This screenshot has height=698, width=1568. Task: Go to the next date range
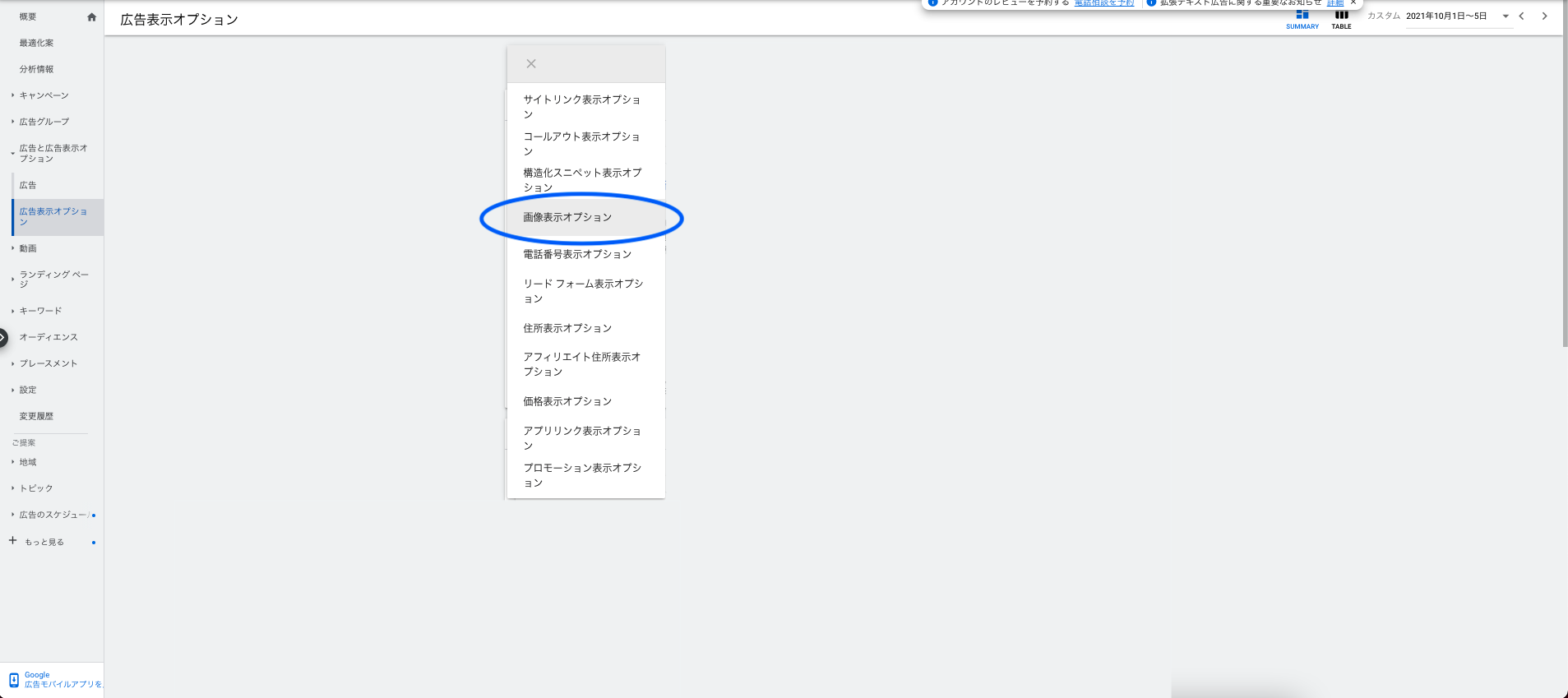[1544, 16]
